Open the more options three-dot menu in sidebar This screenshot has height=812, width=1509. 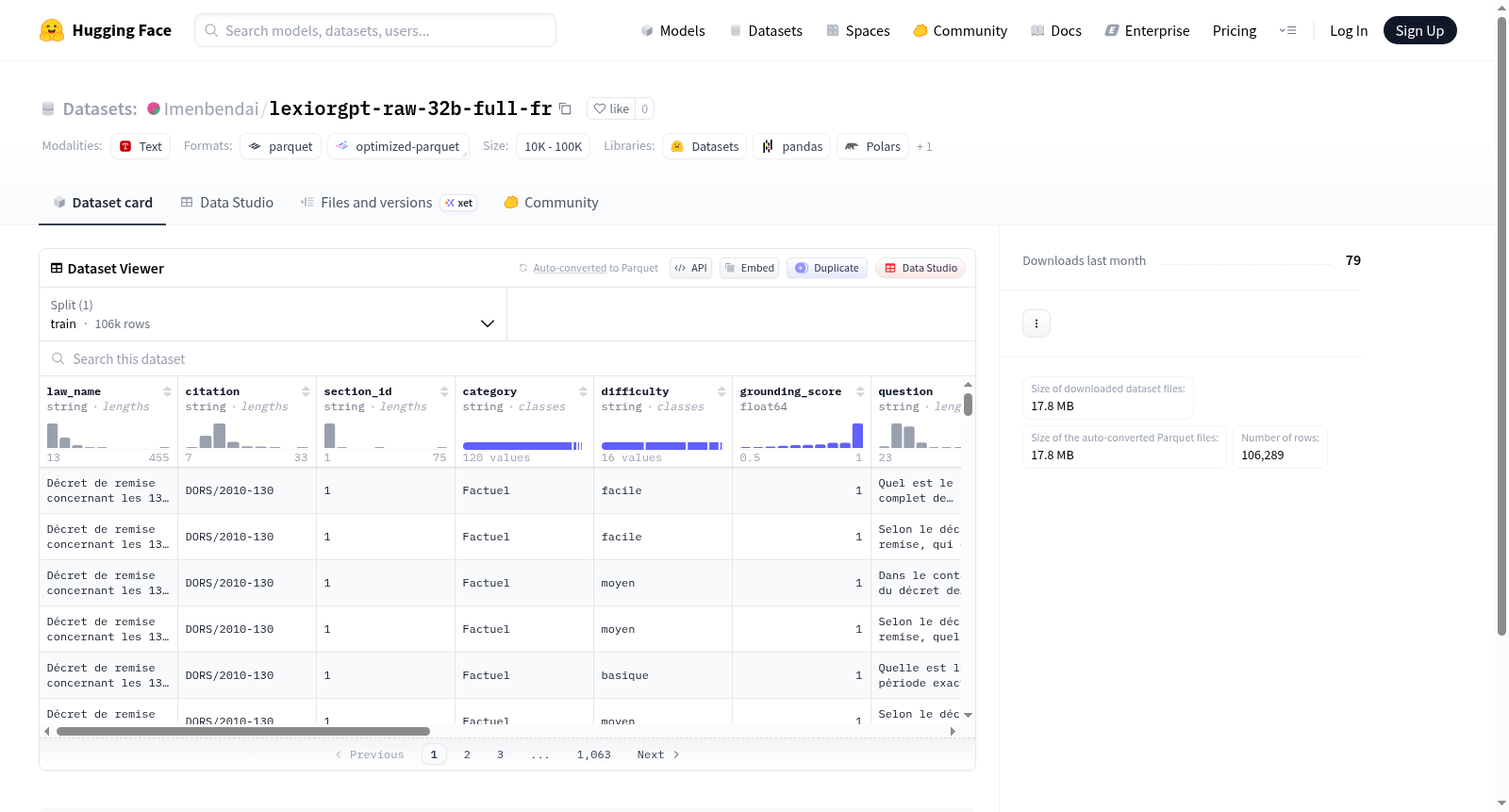(x=1036, y=323)
